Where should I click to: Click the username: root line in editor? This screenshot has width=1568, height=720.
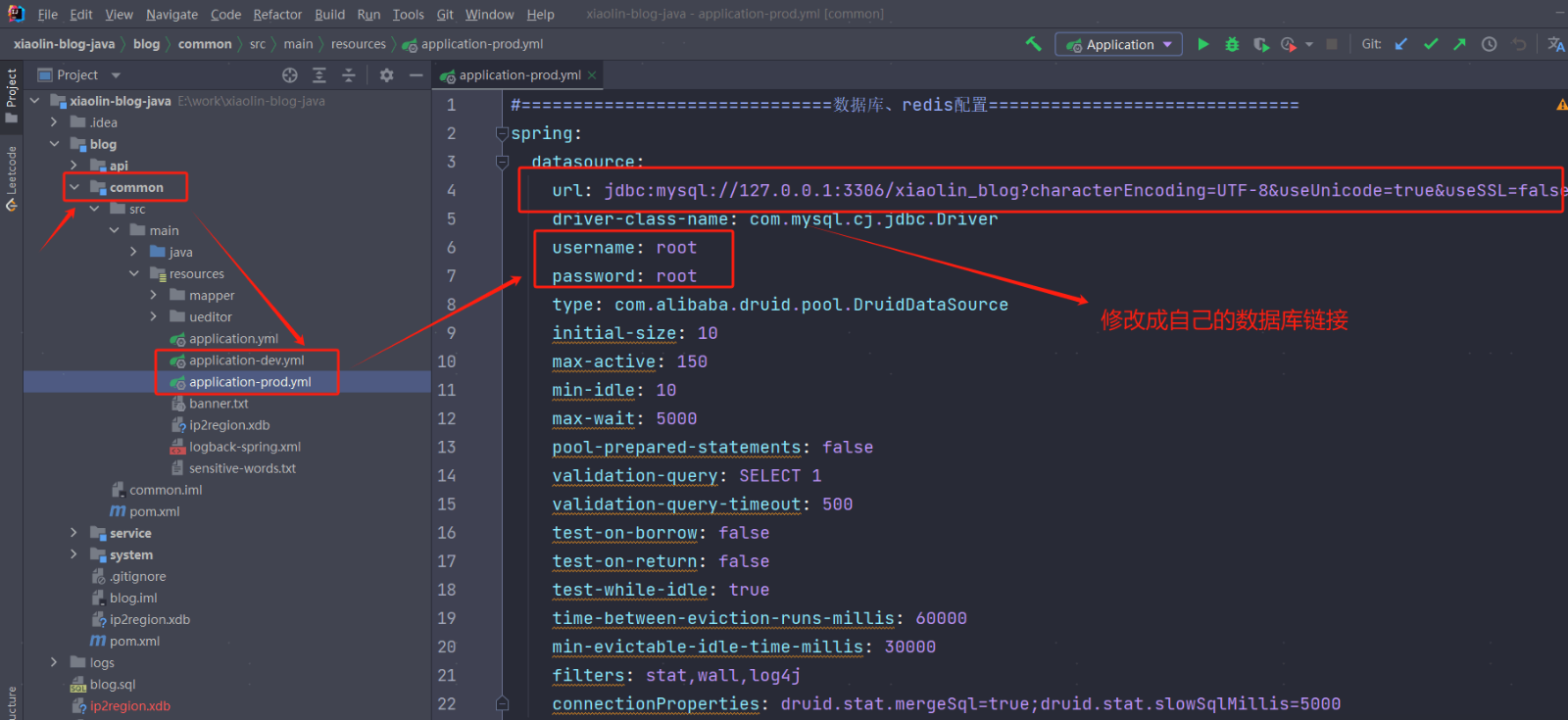tap(624, 248)
